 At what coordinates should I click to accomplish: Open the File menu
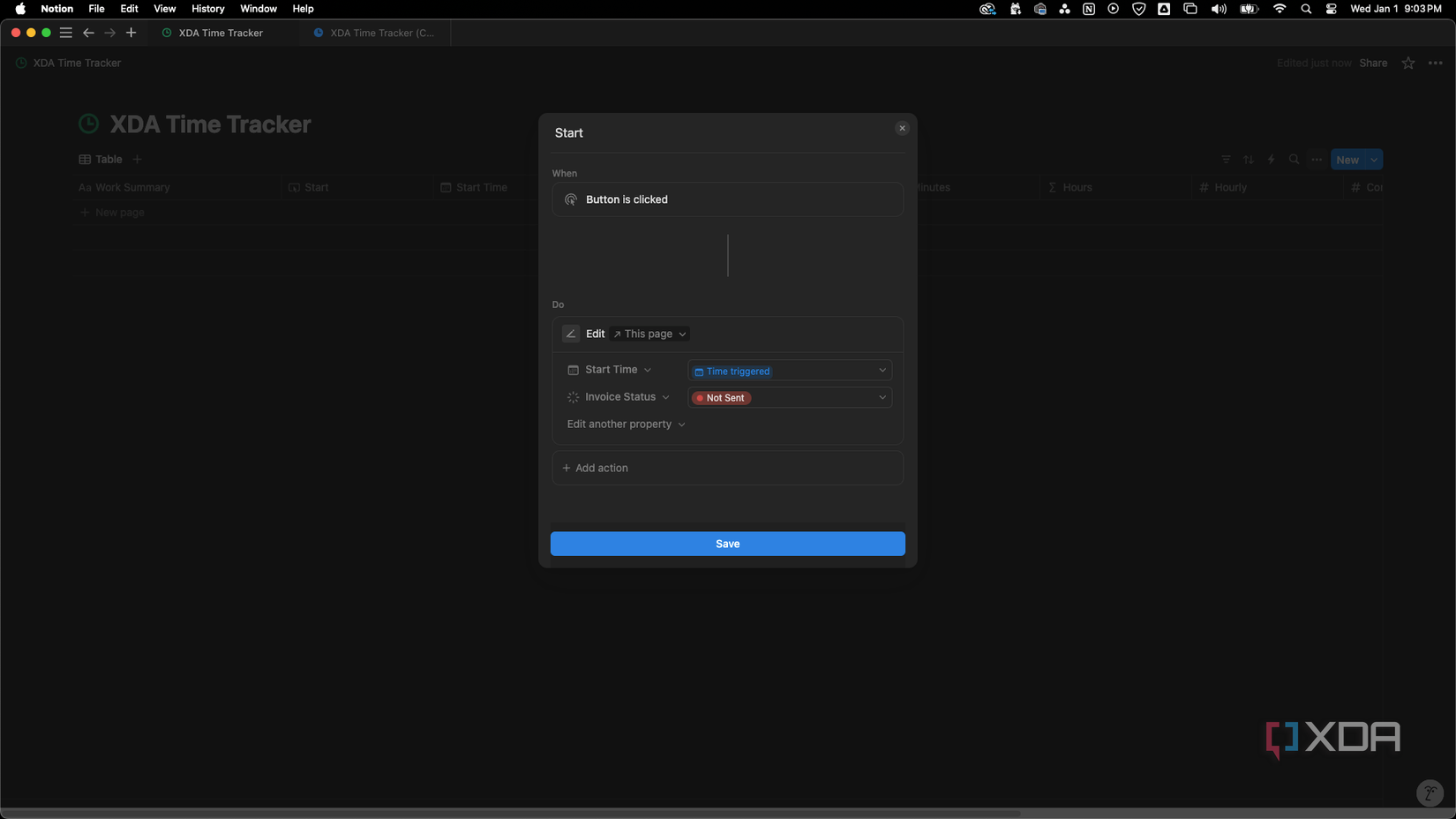click(96, 9)
